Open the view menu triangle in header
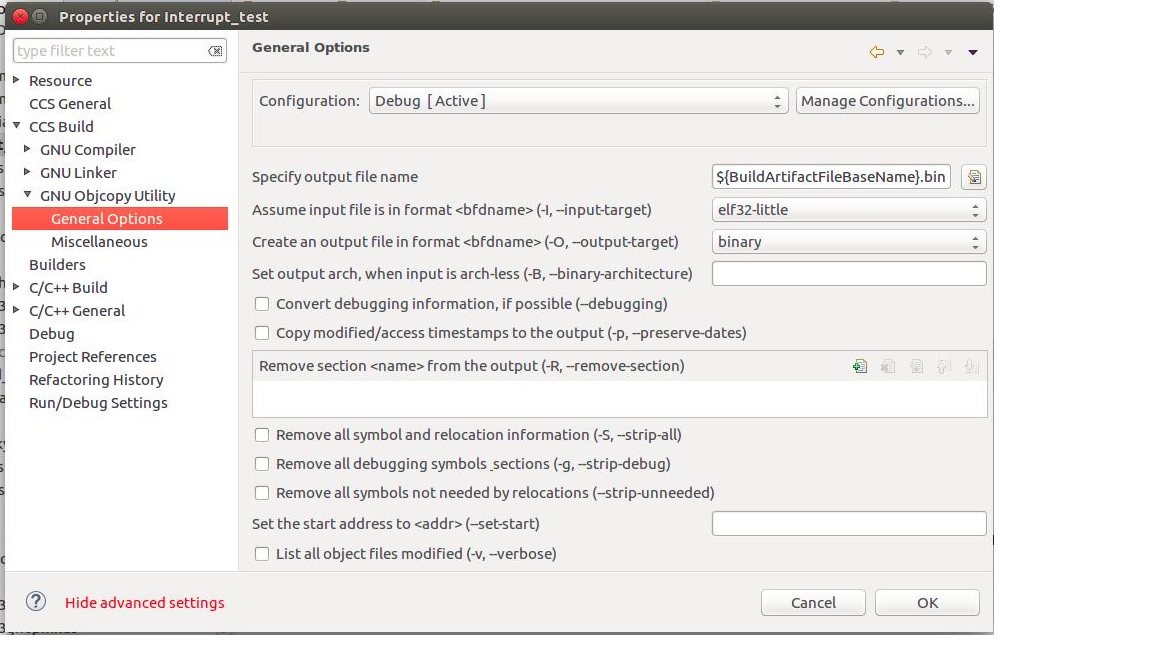 [x=973, y=52]
